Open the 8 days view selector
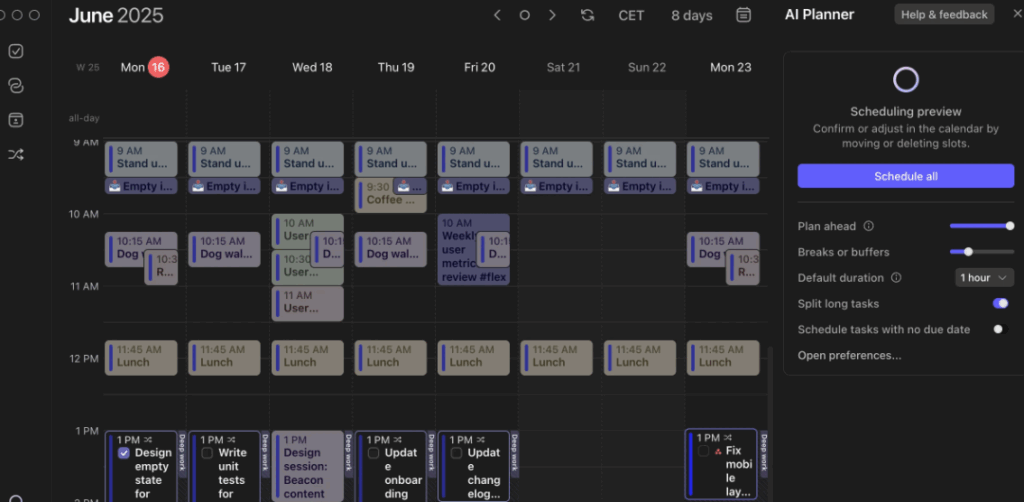This screenshot has width=1024, height=502. point(692,15)
